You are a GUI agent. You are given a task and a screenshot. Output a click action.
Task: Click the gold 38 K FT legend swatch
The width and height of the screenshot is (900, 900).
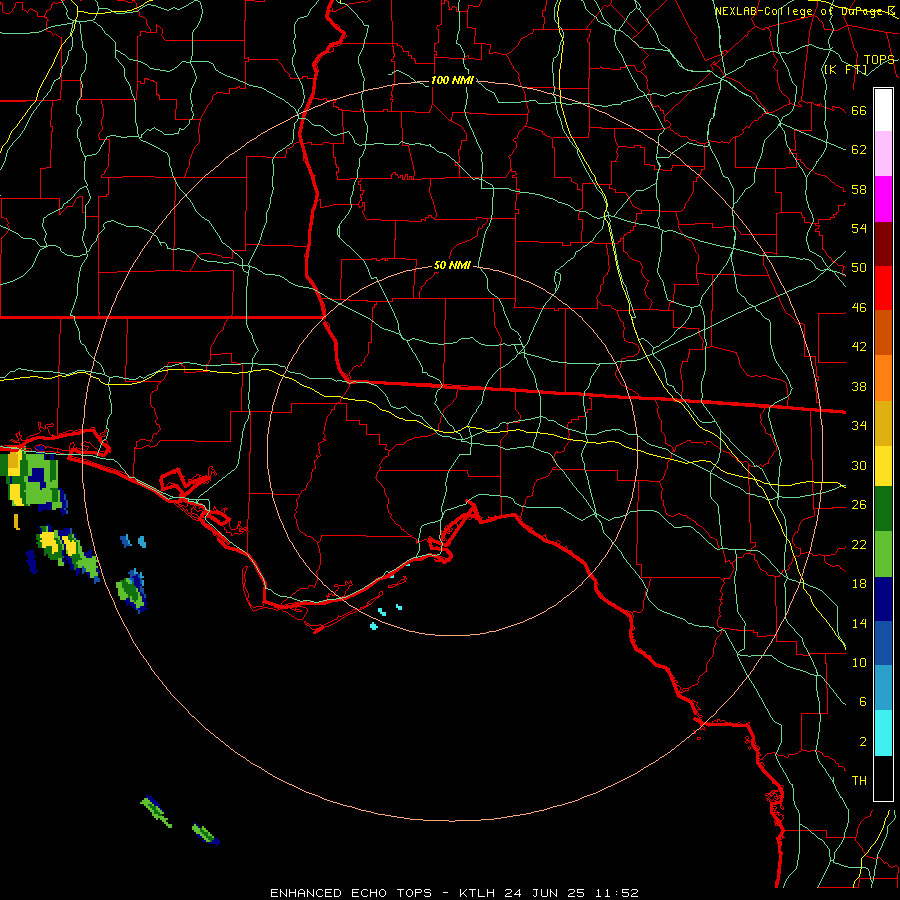click(x=883, y=423)
